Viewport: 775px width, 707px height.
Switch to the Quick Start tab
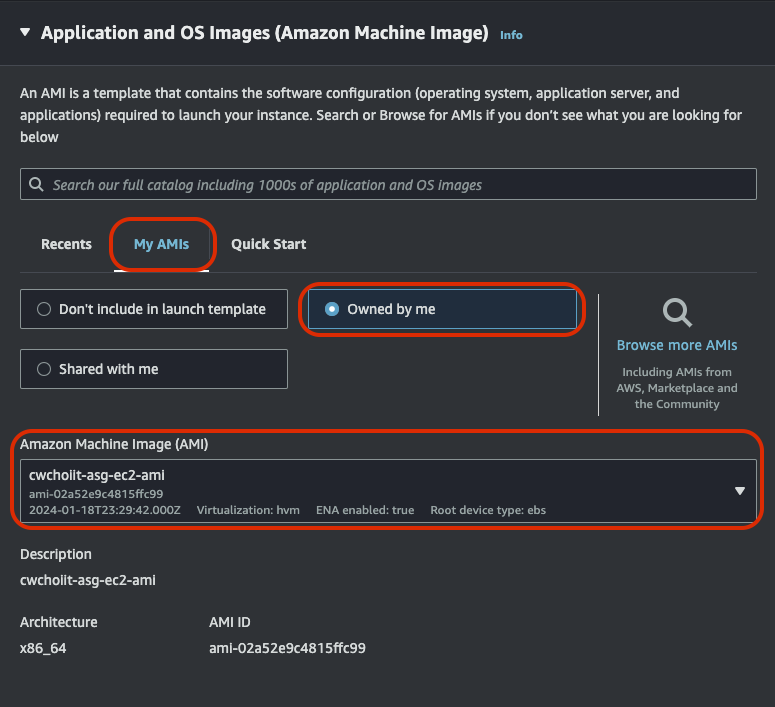click(269, 244)
